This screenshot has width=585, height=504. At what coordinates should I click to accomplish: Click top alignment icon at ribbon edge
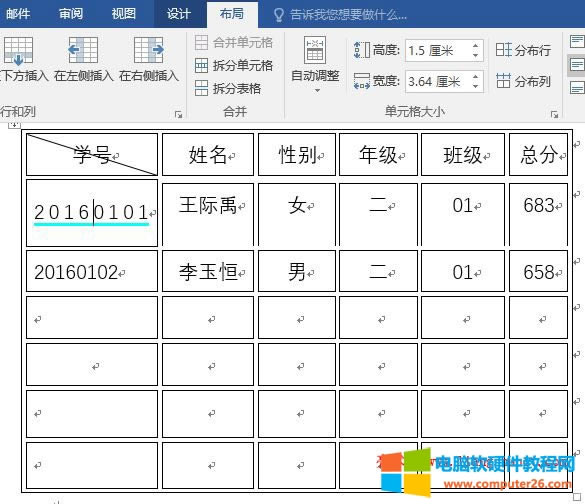577,41
